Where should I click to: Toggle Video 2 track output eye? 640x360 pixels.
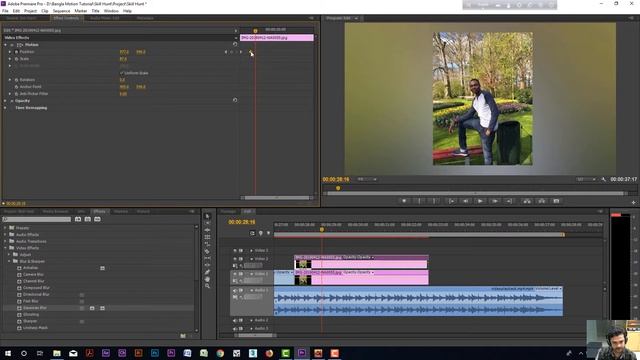235,259
